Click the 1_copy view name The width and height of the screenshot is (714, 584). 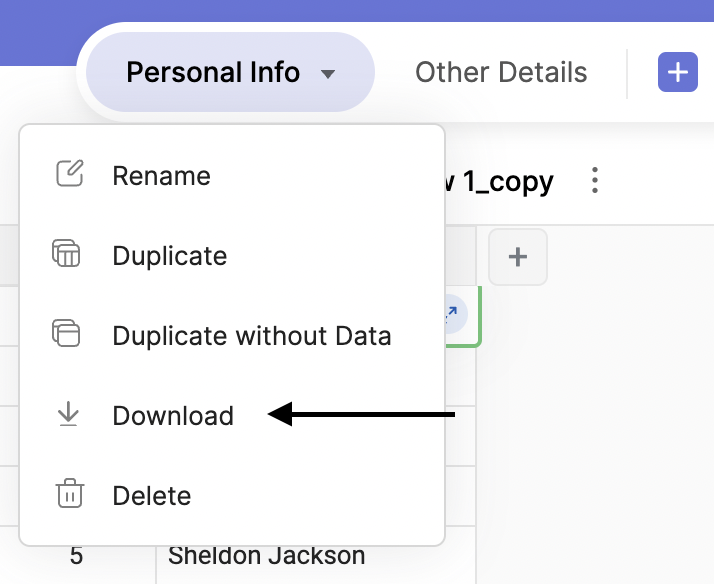coord(500,182)
